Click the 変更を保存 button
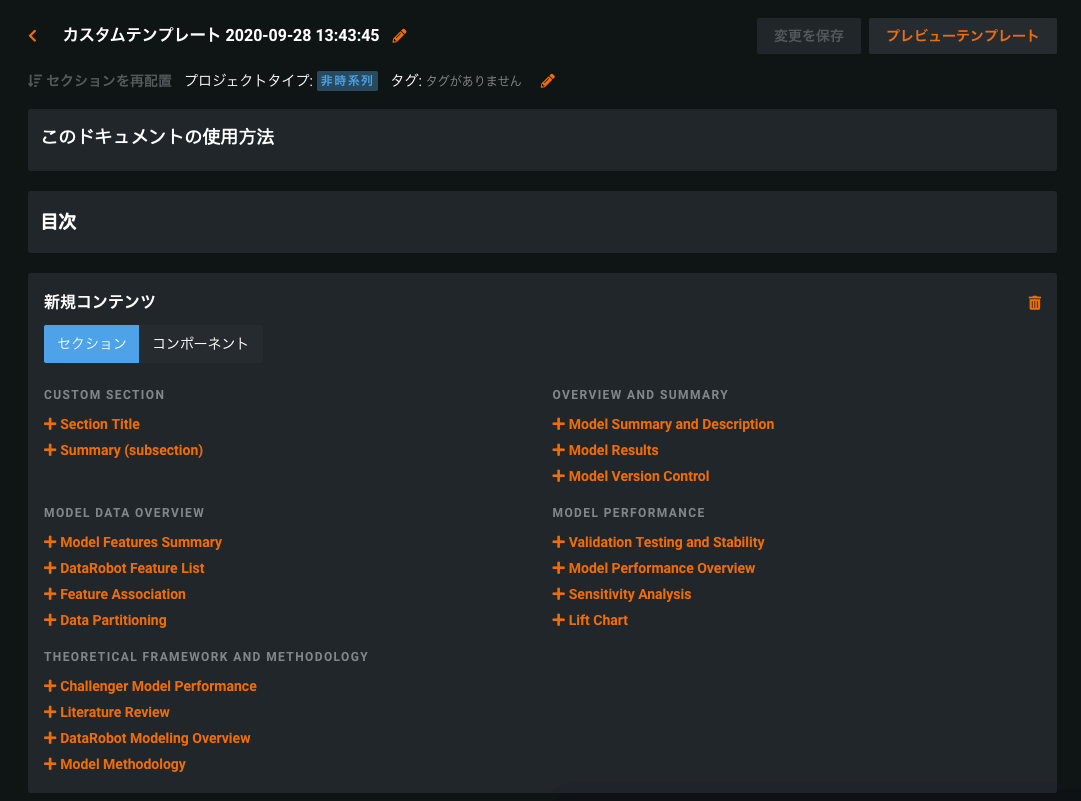1081x801 pixels. tap(808, 36)
